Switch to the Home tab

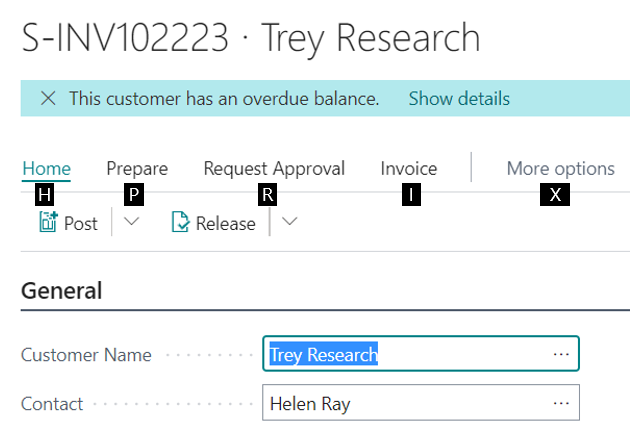coord(47,168)
